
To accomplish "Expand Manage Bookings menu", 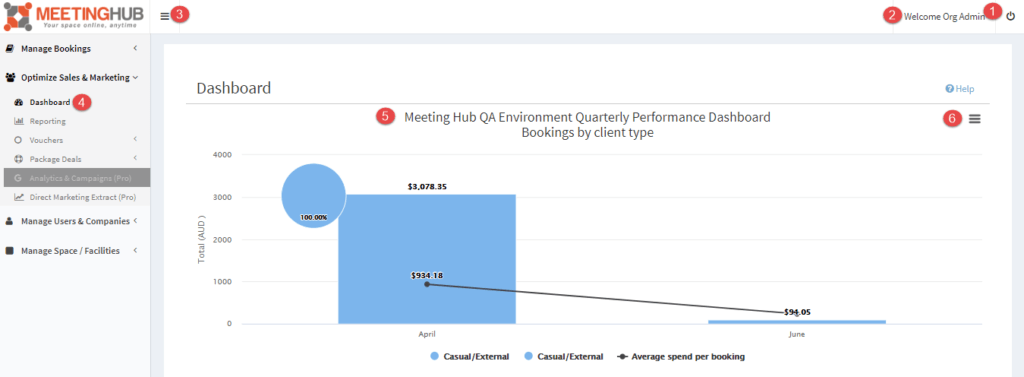I will 75,48.
